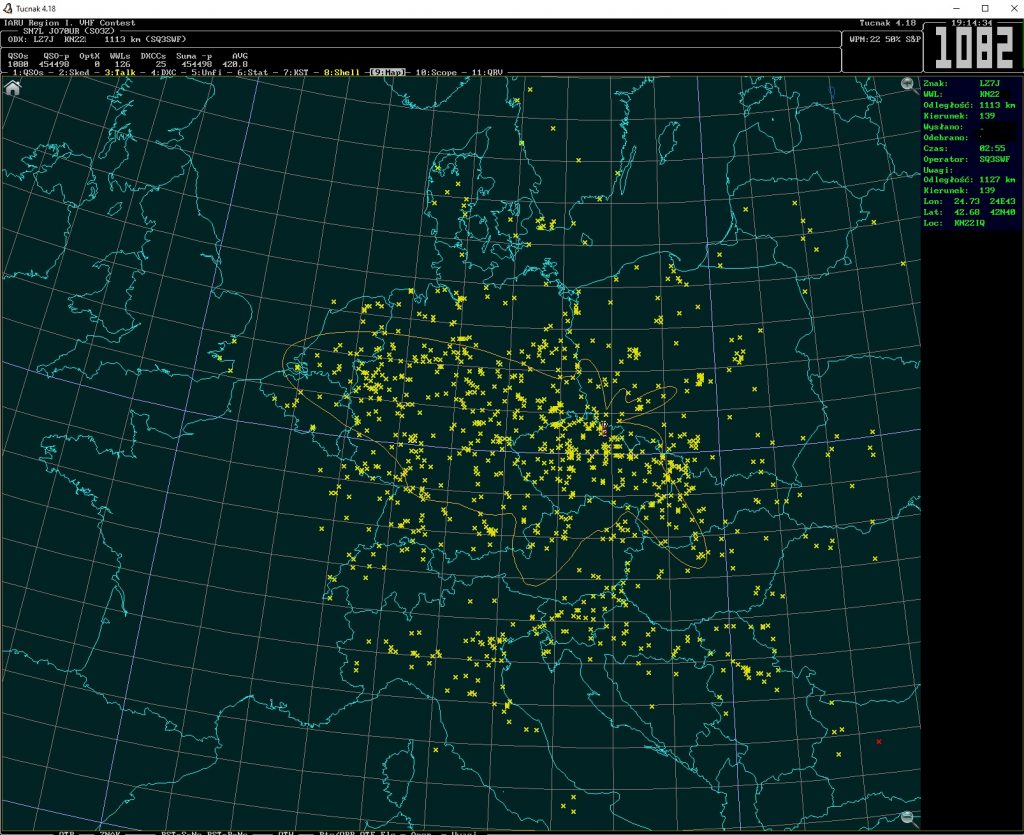Close the Tucnak 4.18 window
This screenshot has height=835, width=1024.
(x=1012, y=8)
